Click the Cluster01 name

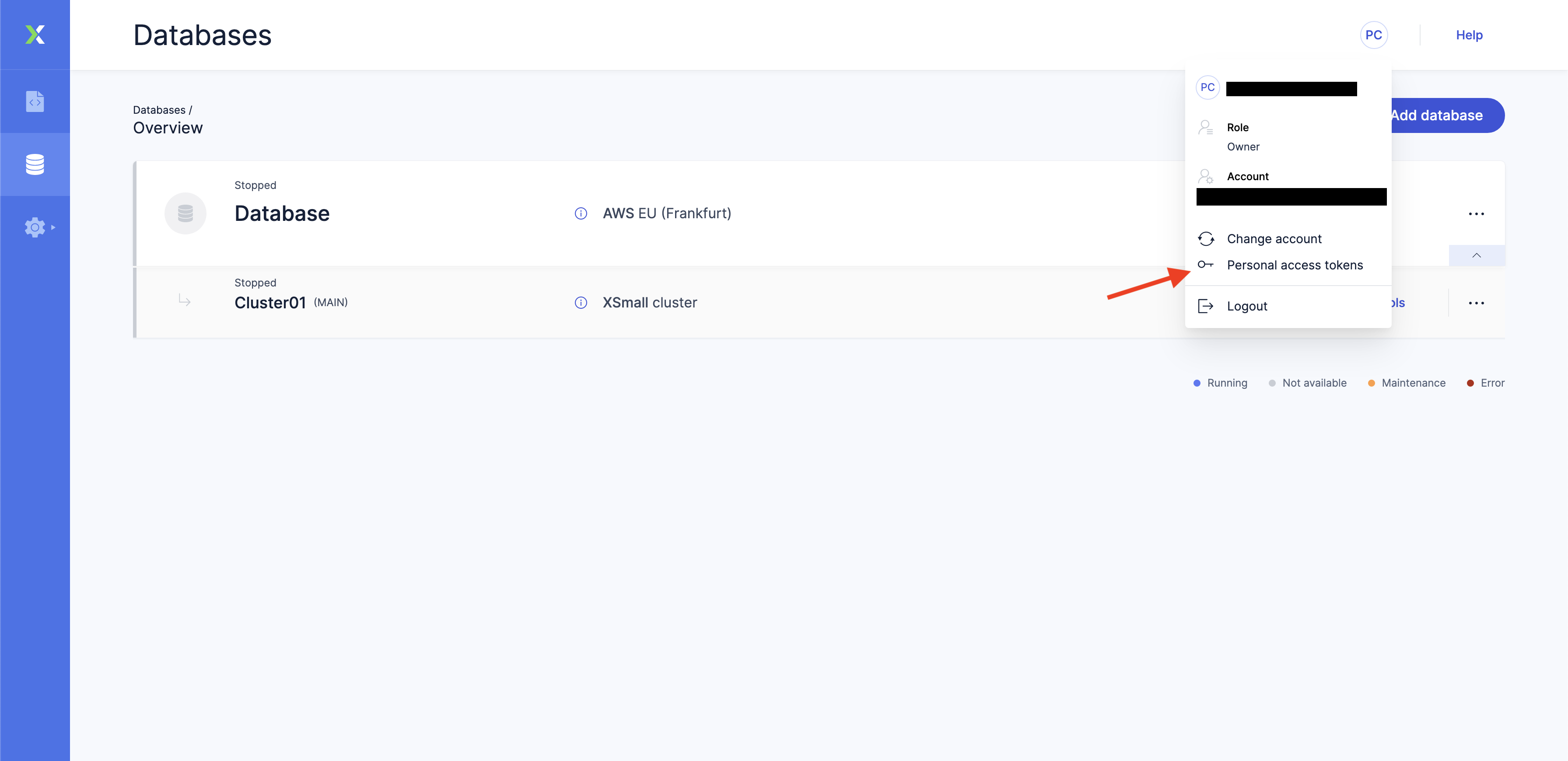[269, 303]
